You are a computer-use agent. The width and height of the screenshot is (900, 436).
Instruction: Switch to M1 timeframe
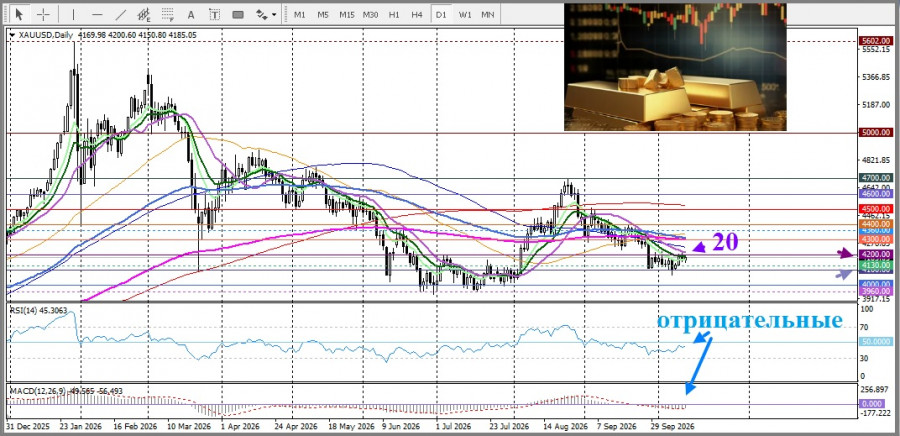point(300,15)
